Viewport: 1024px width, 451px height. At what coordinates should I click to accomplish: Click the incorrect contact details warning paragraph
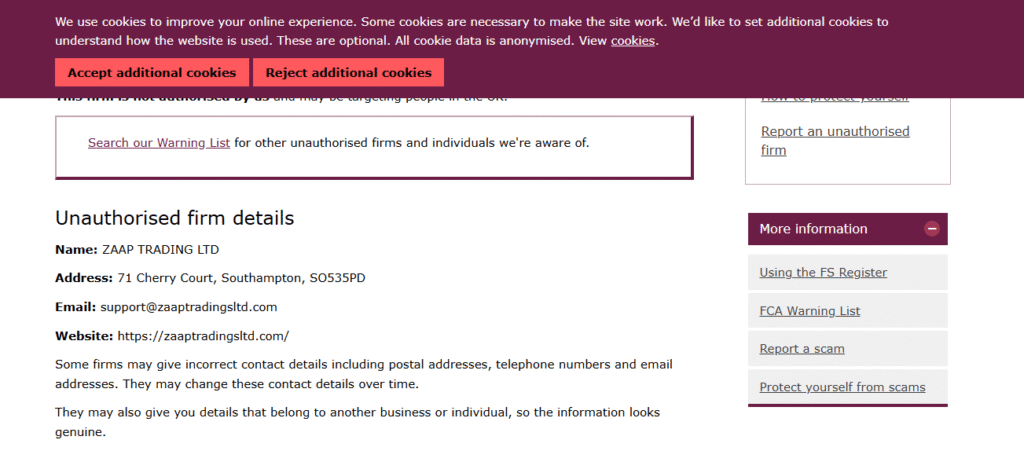364,374
